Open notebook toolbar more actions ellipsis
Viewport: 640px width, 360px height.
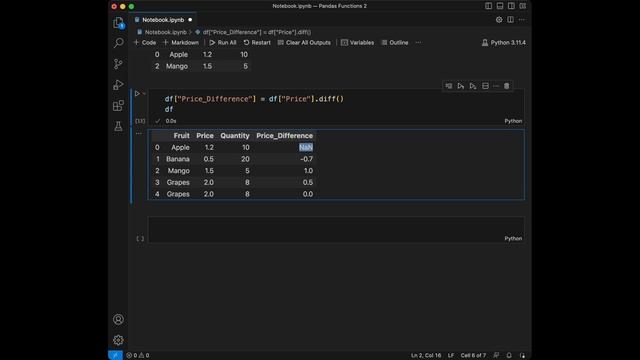tap(418, 42)
